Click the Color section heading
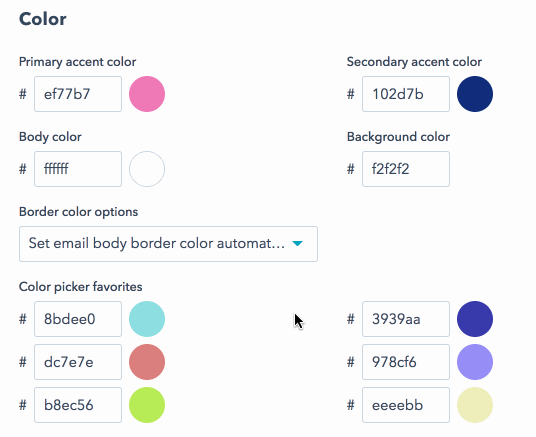536x437 pixels. pyautogui.click(x=43, y=19)
